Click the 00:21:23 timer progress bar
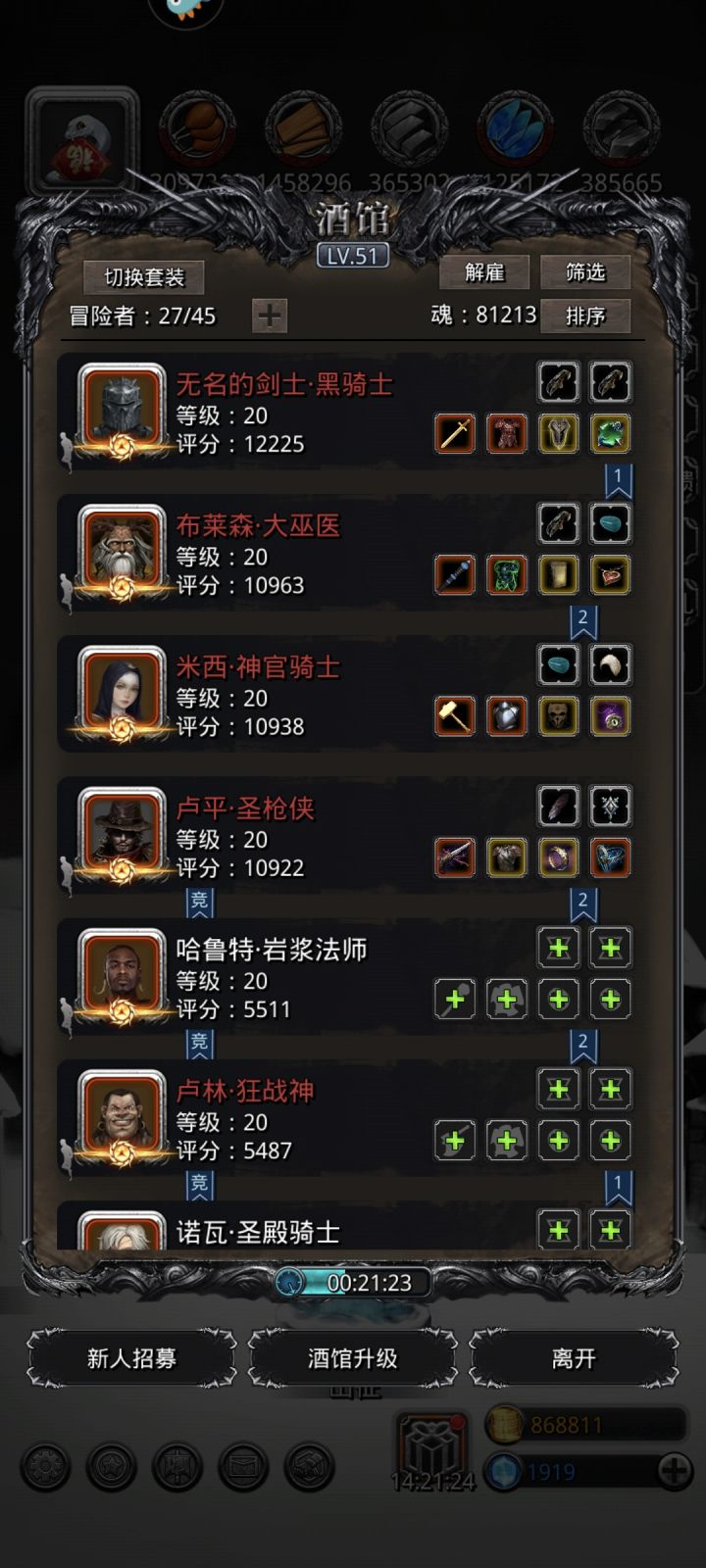The width and height of the screenshot is (706, 1568). tap(354, 1282)
